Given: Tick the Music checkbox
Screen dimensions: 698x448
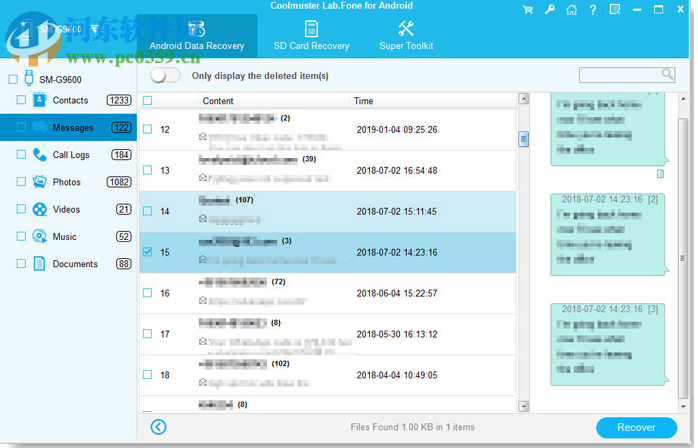Looking at the screenshot, I should point(21,236).
